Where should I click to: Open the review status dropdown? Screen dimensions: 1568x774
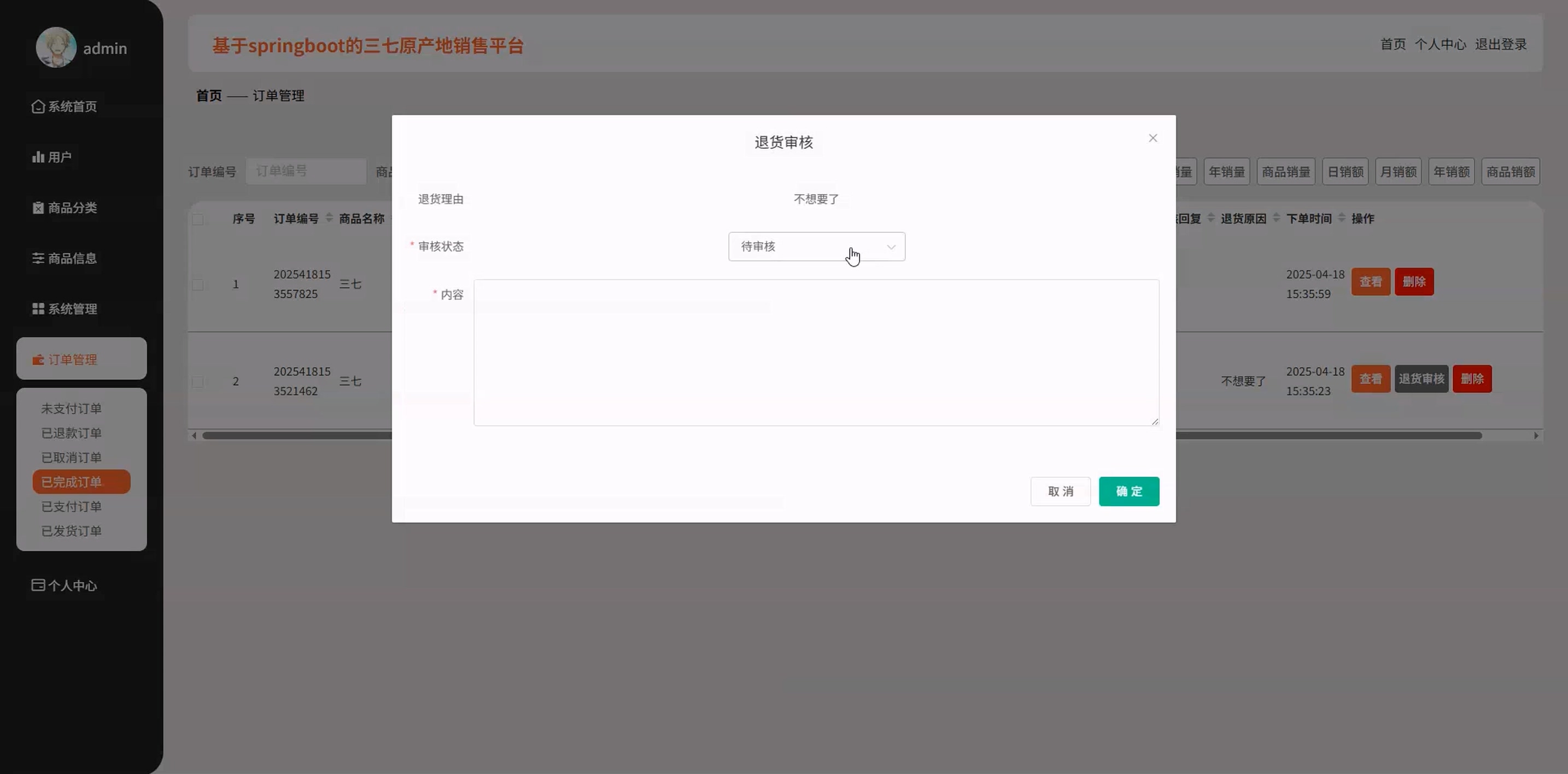point(816,247)
